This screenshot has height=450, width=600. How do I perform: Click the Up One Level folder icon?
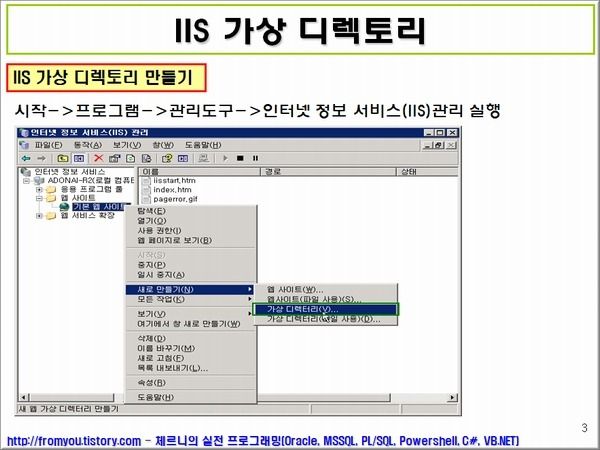[63, 158]
